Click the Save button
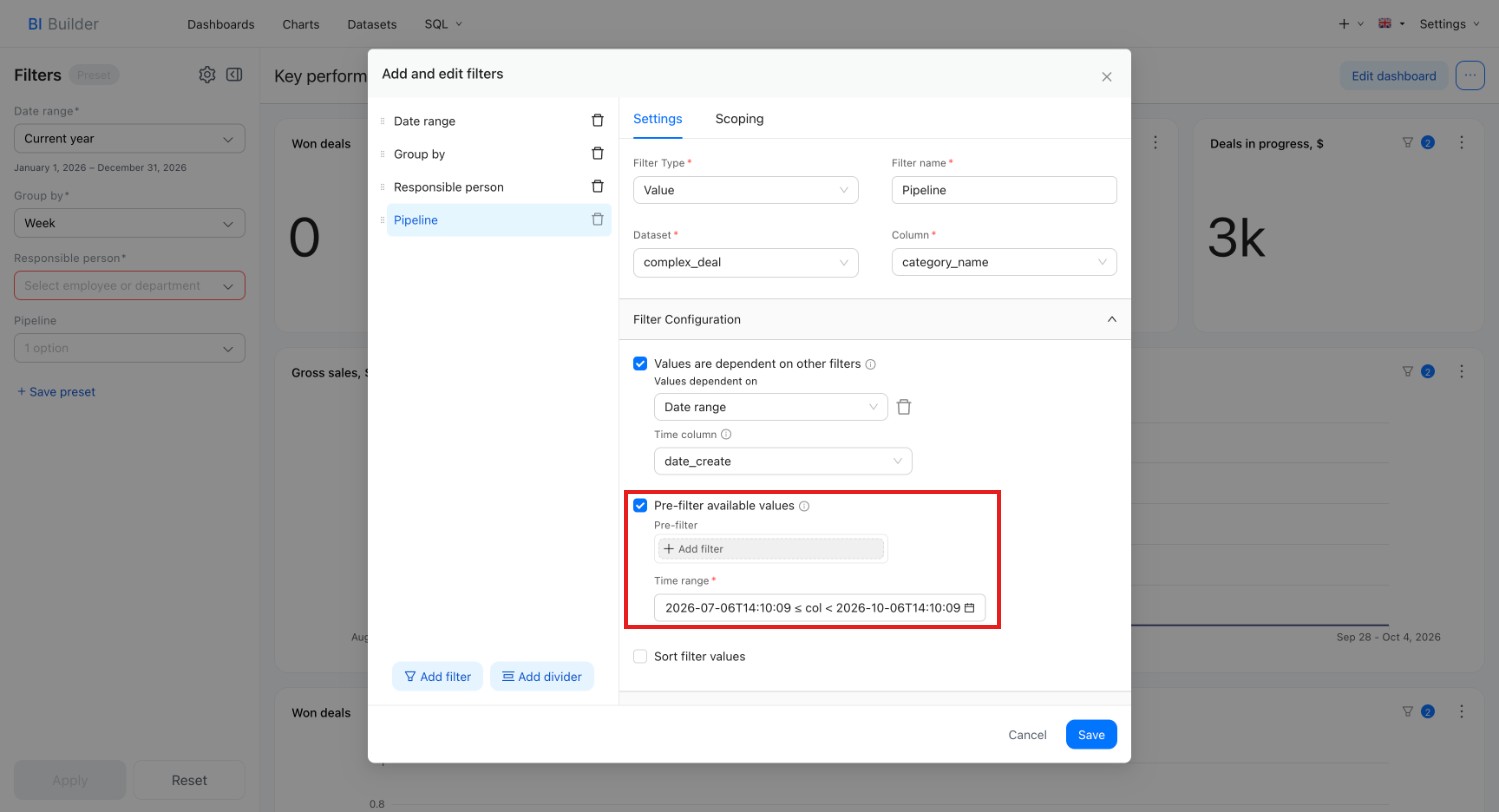This screenshot has width=1499, height=812. (1091, 735)
